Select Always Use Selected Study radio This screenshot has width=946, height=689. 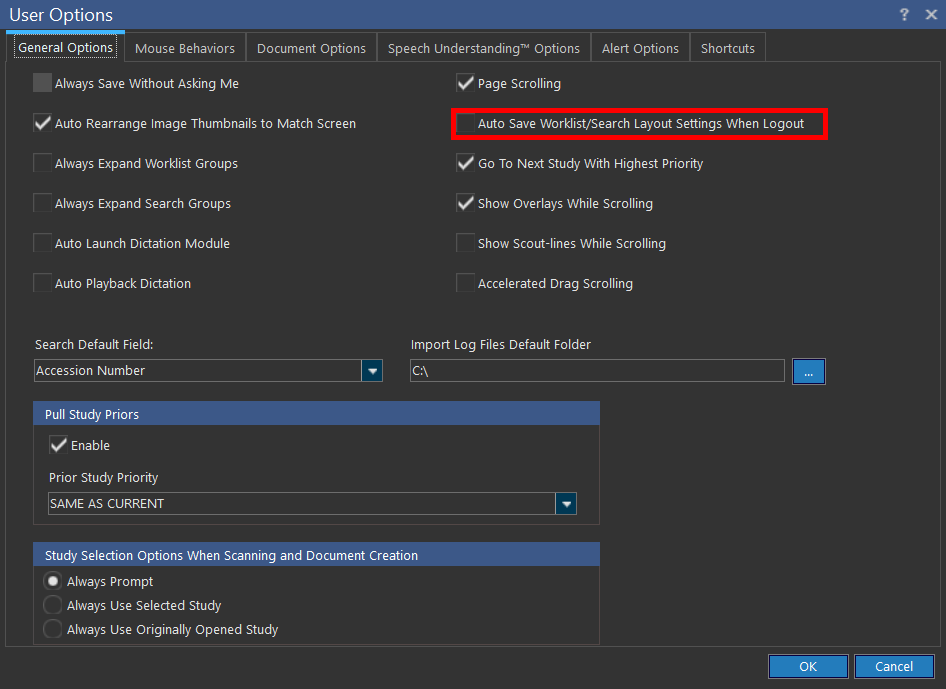click(53, 605)
